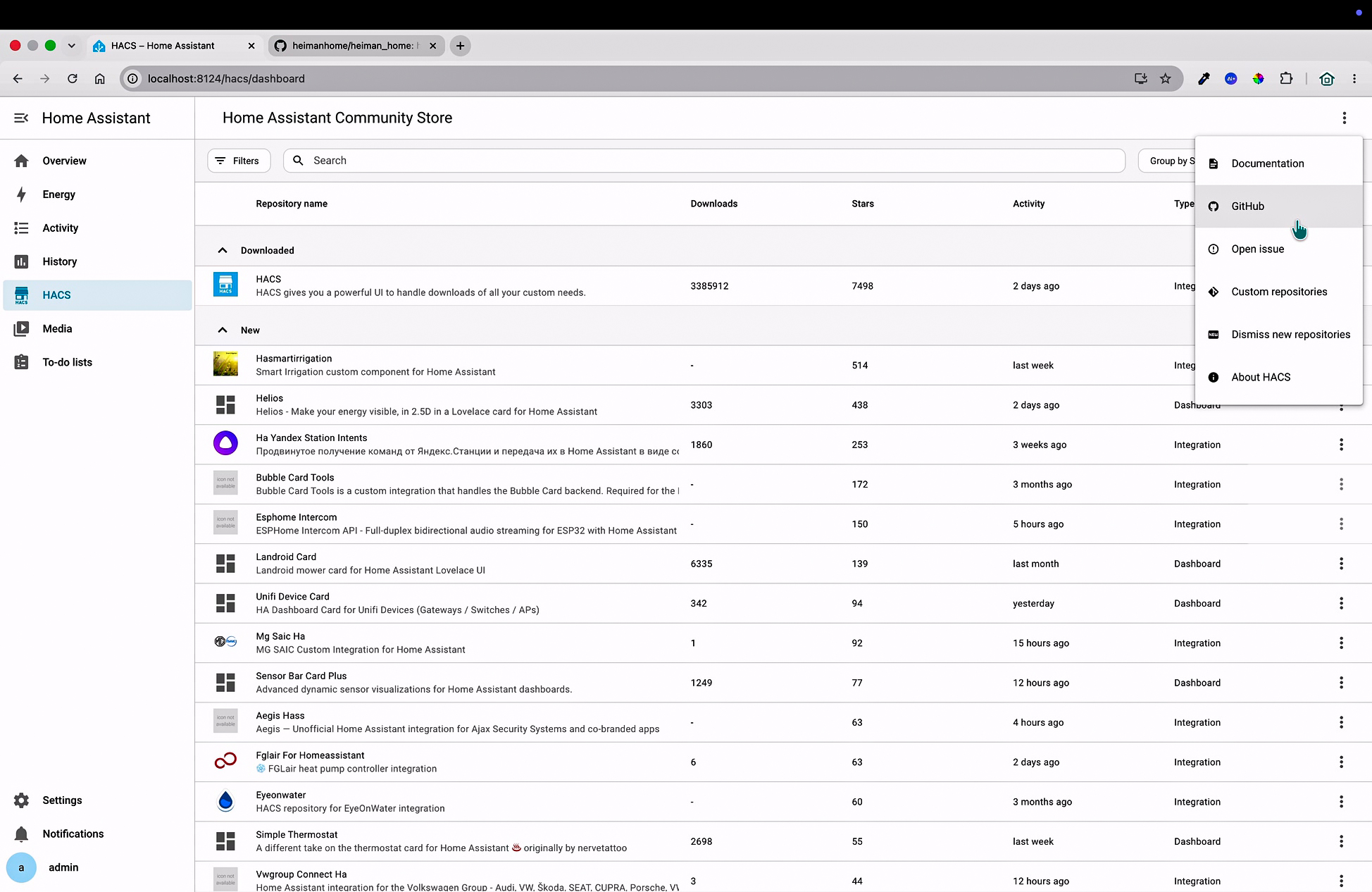Viewport: 1372px width, 892px height.
Task: Focus the repository Search field
Action: click(x=704, y=161)
